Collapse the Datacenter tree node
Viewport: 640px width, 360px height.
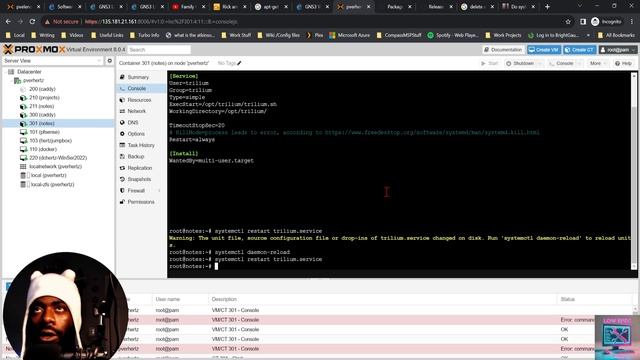click(x=5, y=72)
